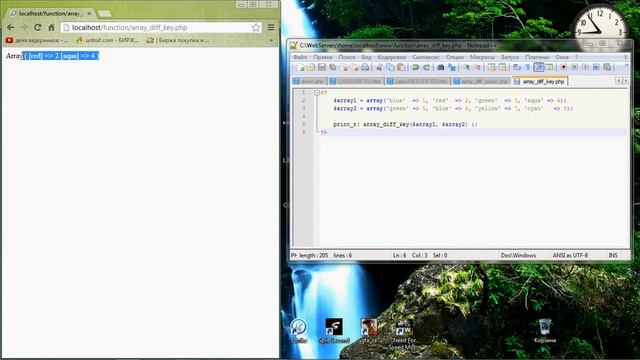640x360 pixels.
Task: Open Синтаксис menu in Notepad++
Action: coord(426,57)
